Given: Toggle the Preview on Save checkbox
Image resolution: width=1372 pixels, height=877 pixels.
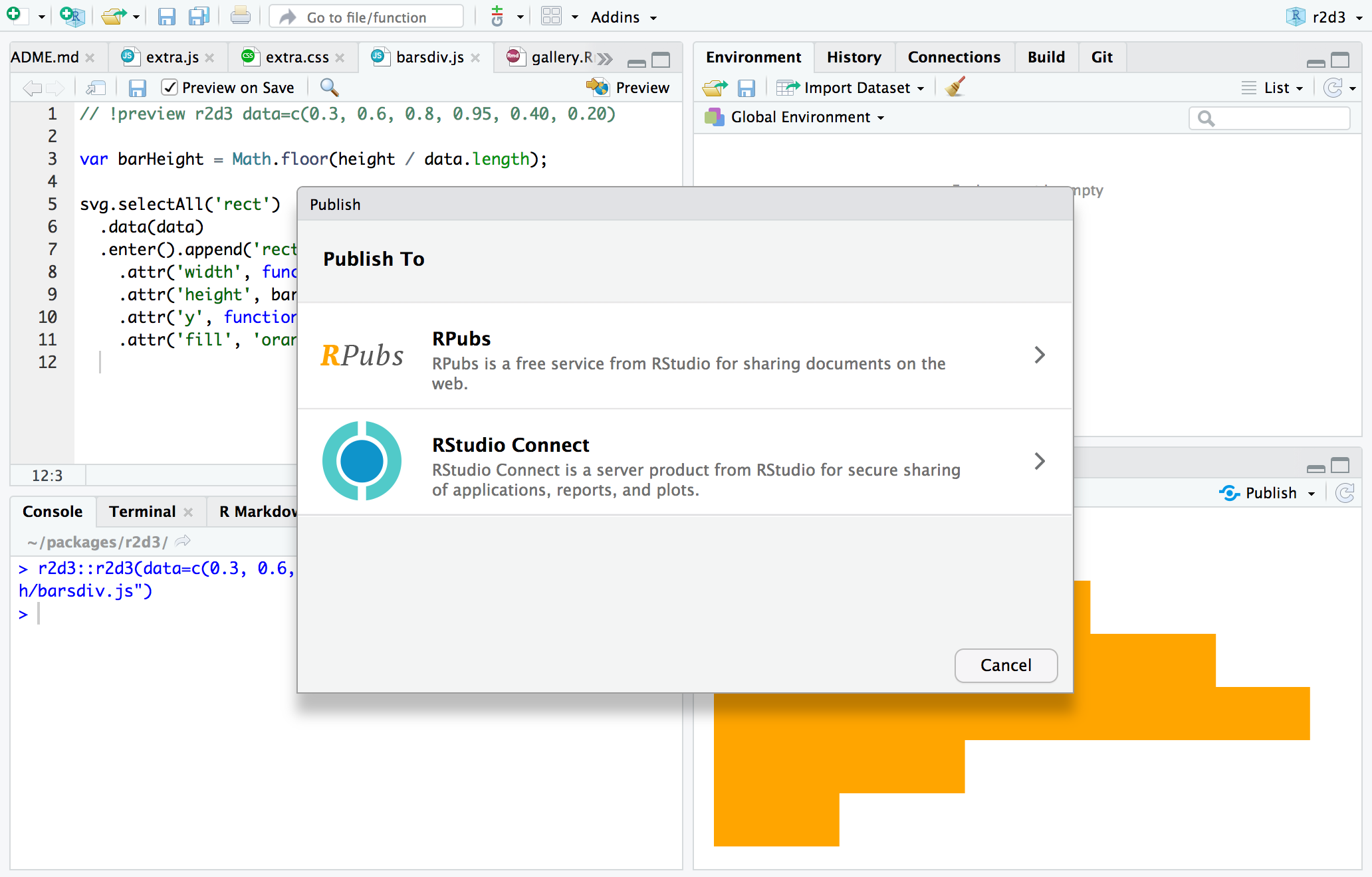Looking at the screenshot, I should click(x=170, y=87).
